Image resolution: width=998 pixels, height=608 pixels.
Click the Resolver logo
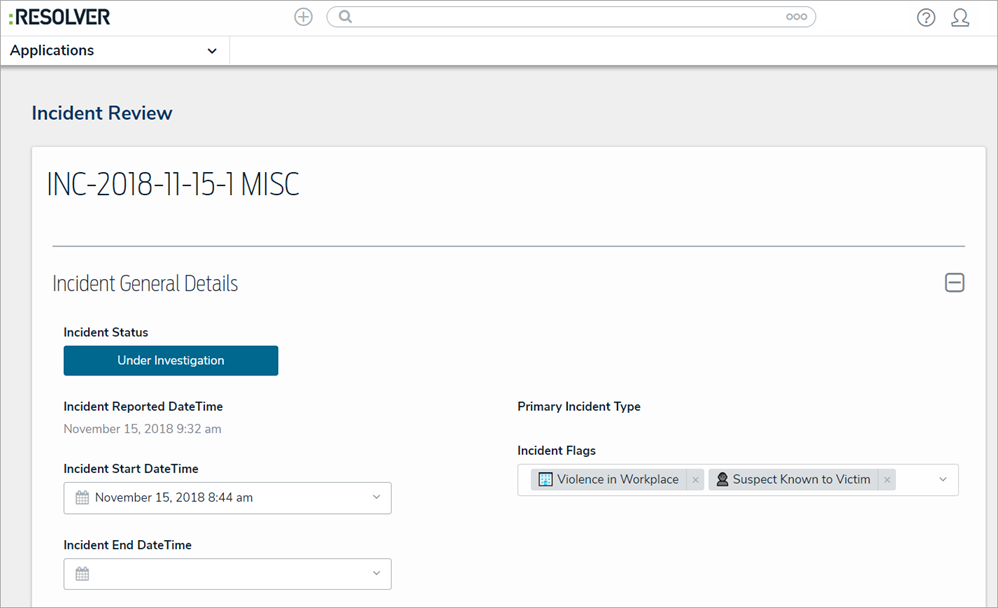(59, 17)
